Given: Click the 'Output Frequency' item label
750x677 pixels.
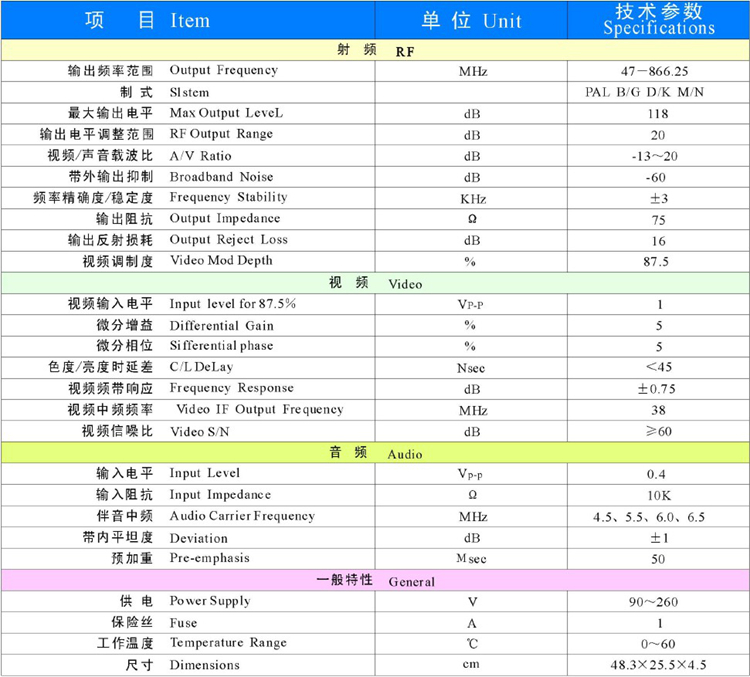Looking at the screenshot, I should point(223,71).
